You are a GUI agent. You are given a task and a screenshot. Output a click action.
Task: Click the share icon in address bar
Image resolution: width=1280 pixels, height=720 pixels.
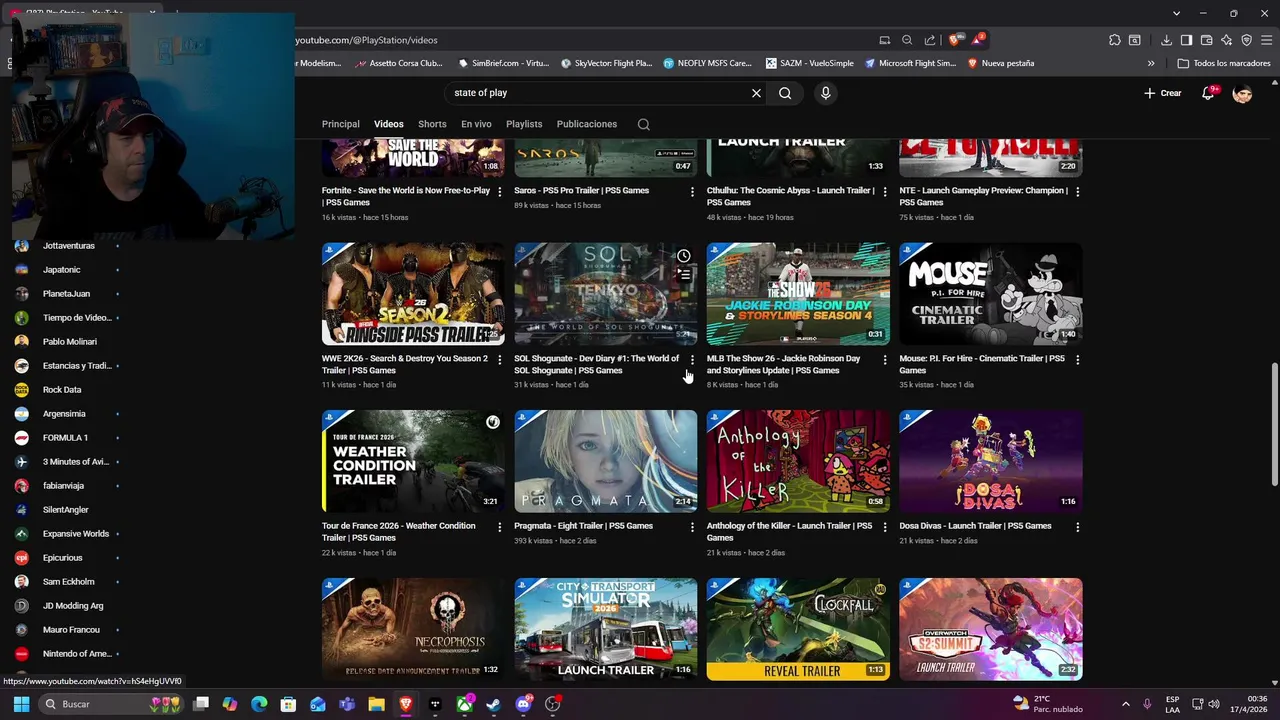(930, 40)
